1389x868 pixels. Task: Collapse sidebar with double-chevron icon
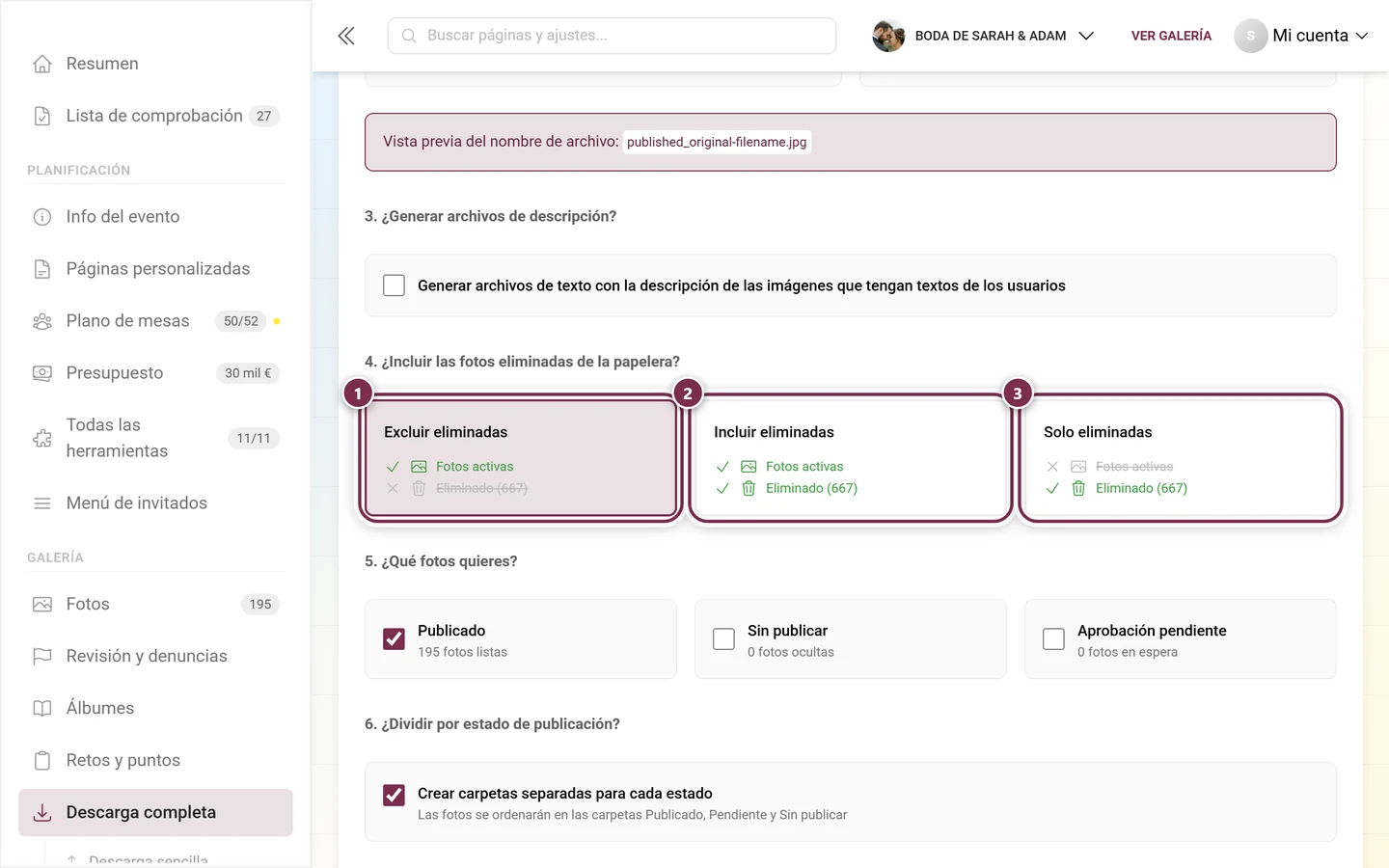346,36
